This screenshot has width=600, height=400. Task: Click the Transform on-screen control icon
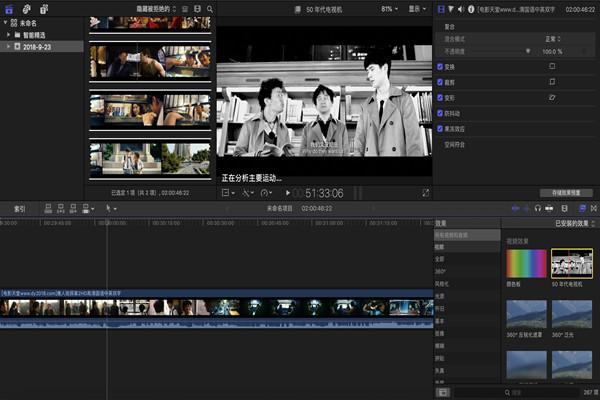(552, 66)
